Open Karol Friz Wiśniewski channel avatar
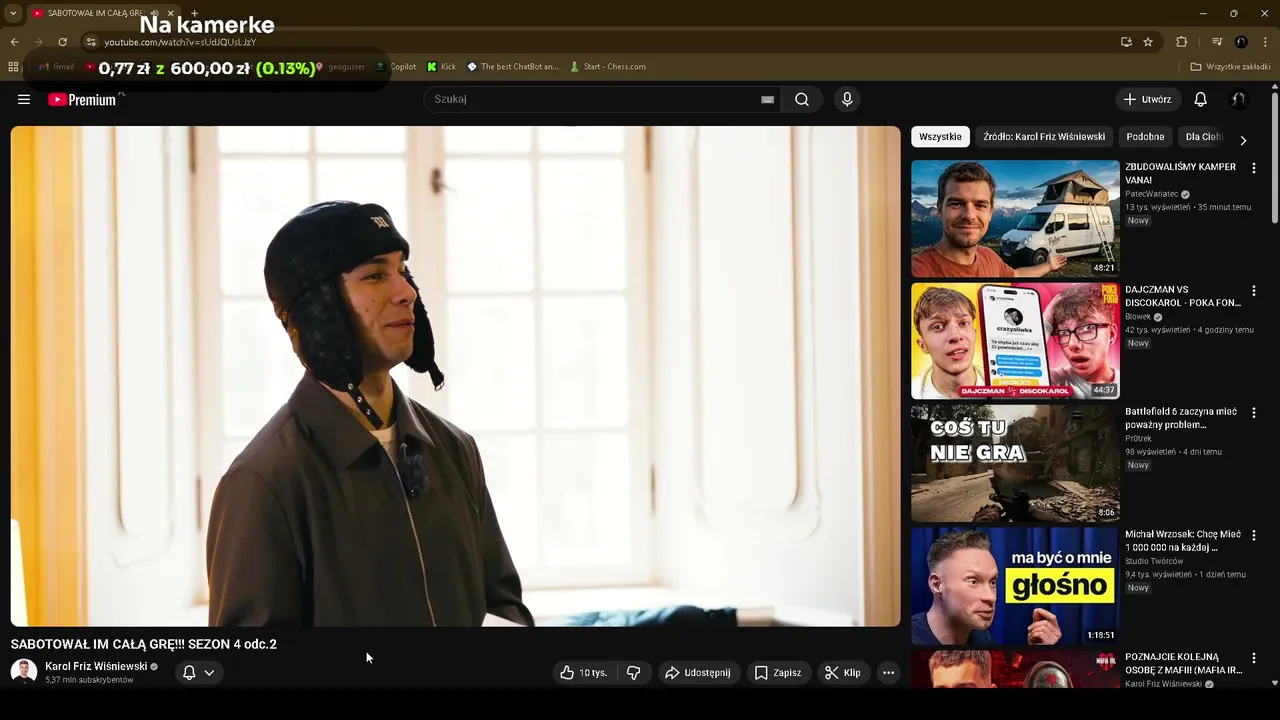Viewport: 1280px width, 720px height. [24, 672]
